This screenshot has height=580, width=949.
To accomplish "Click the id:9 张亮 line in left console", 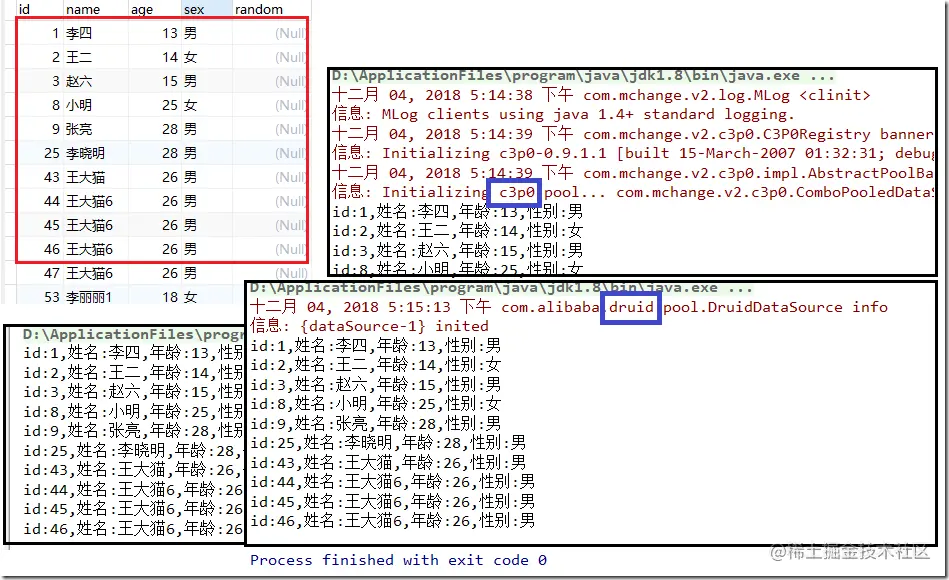I will pyautogui.click(x=133, y=431).
